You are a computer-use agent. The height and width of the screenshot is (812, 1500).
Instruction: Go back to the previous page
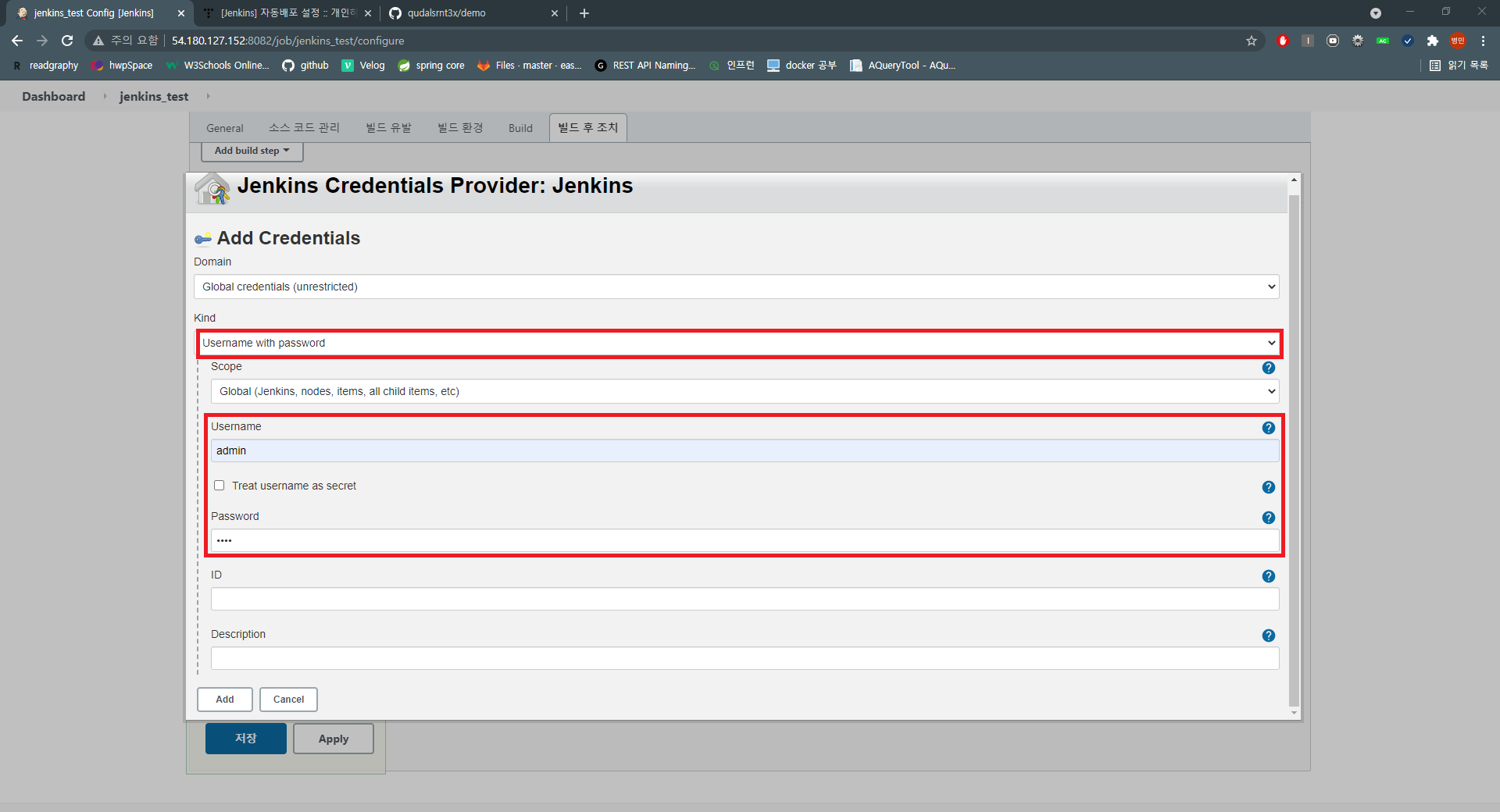point(17,41)
